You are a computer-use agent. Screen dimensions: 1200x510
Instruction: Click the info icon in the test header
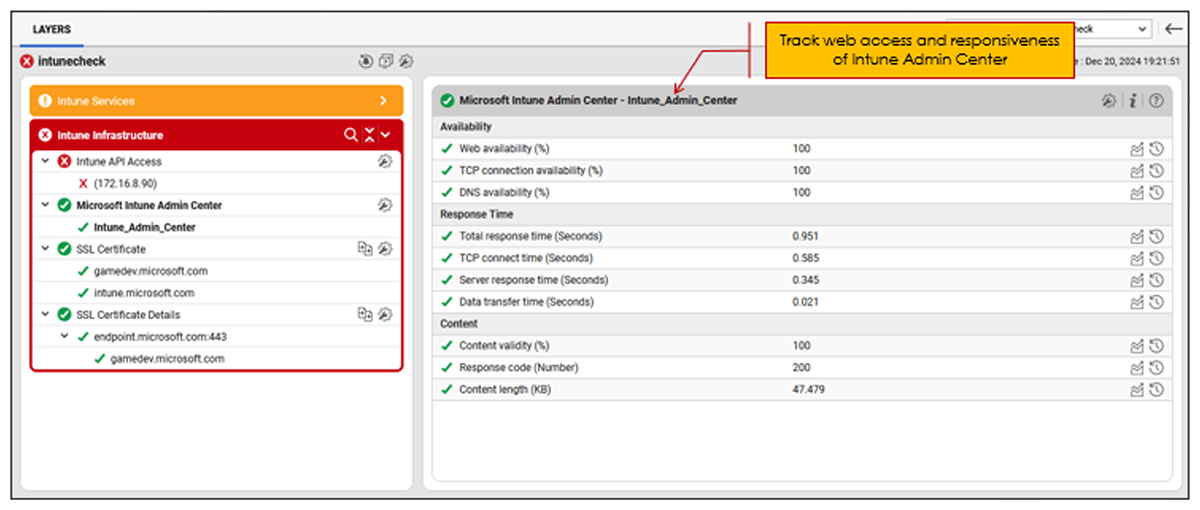pyautogui.click(x=1133, y=101)
